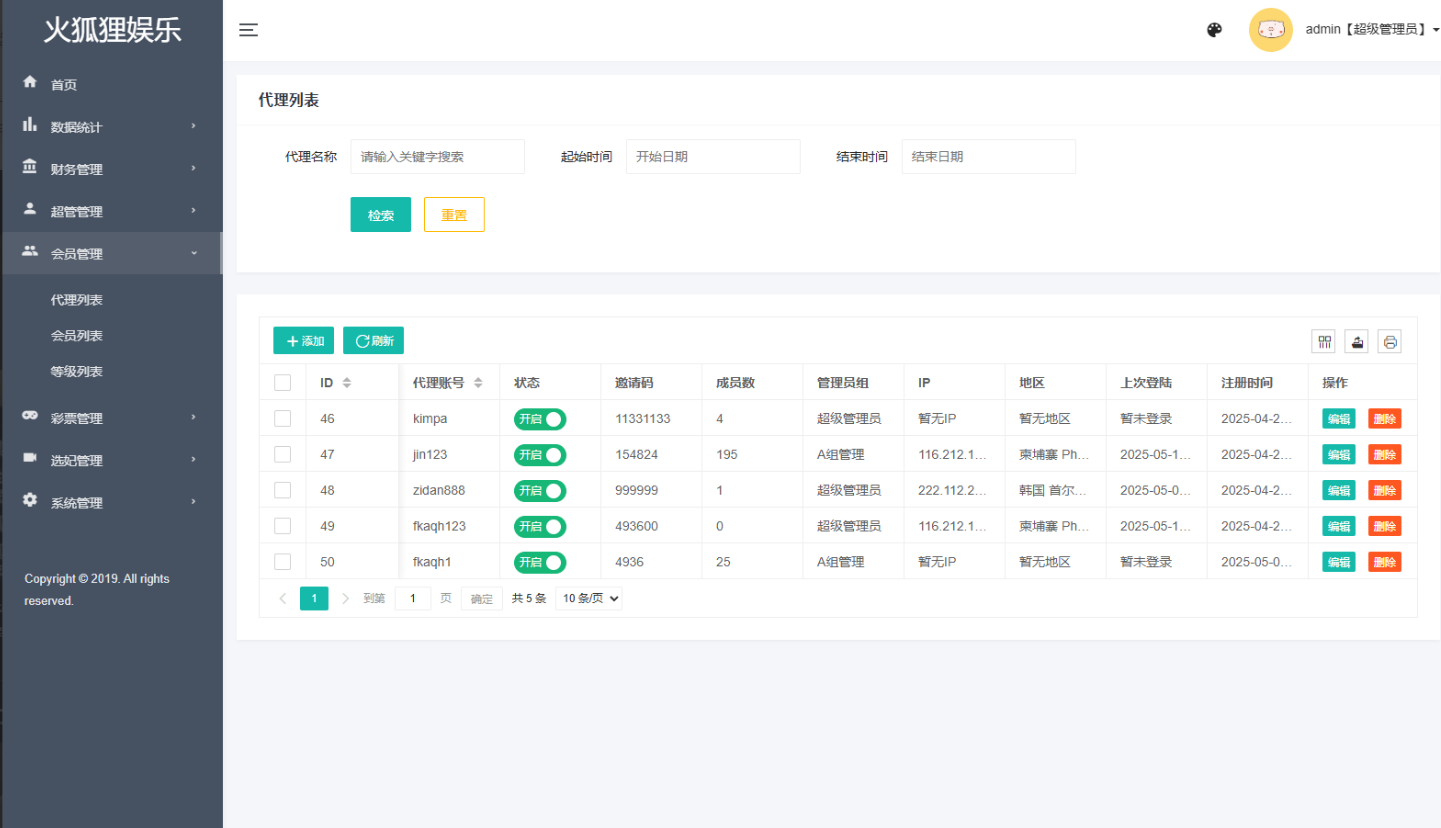Click the table print icon

pyautogui.click(x=1390, y=342)
